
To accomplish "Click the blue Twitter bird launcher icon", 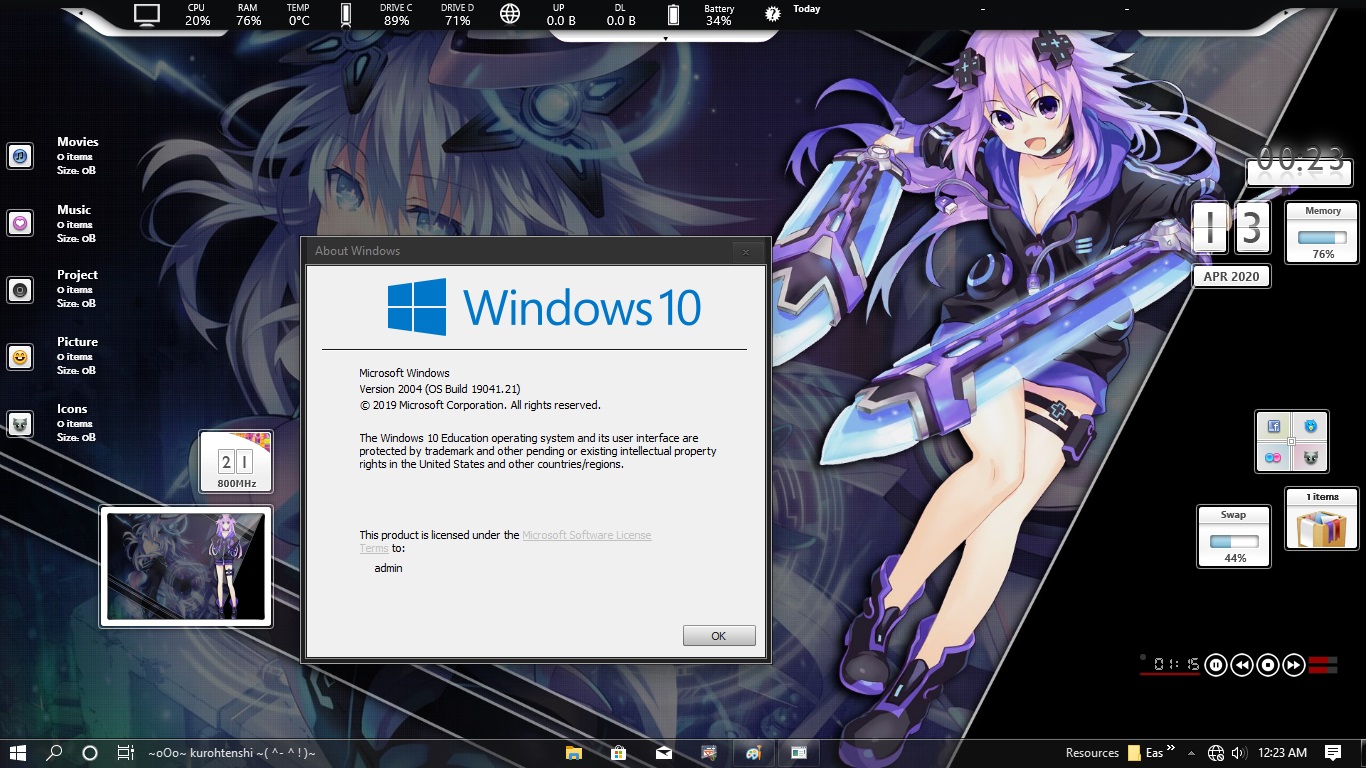I will [1309, 426].
